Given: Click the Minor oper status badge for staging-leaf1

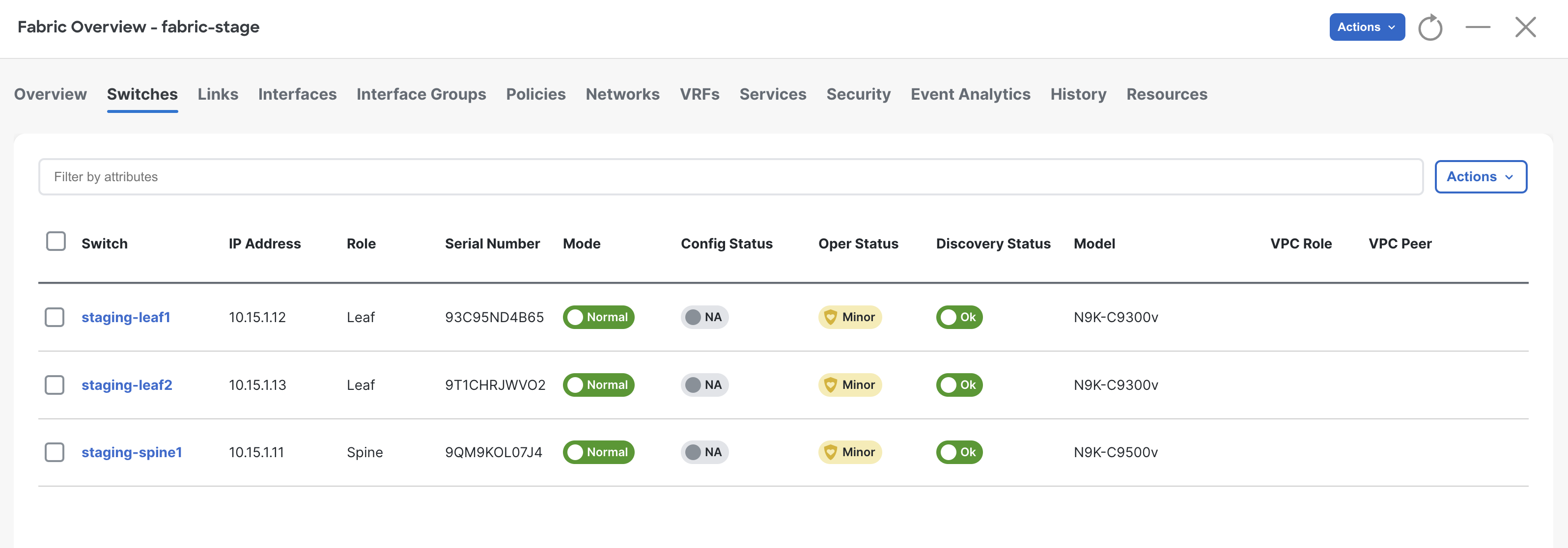Looking at the screenshot, I should click(850, 318).
